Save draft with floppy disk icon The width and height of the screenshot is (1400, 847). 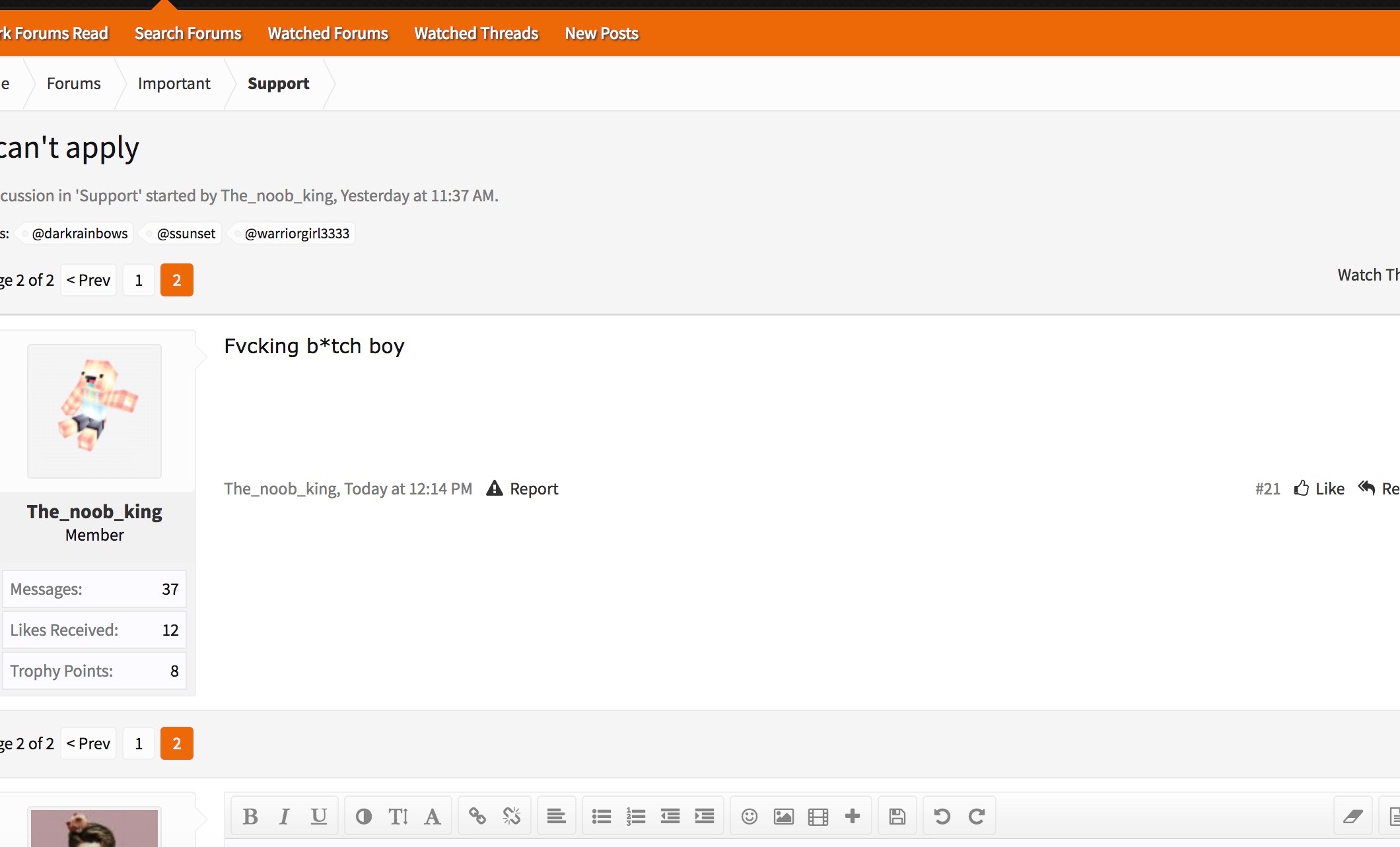coord(897,817)
